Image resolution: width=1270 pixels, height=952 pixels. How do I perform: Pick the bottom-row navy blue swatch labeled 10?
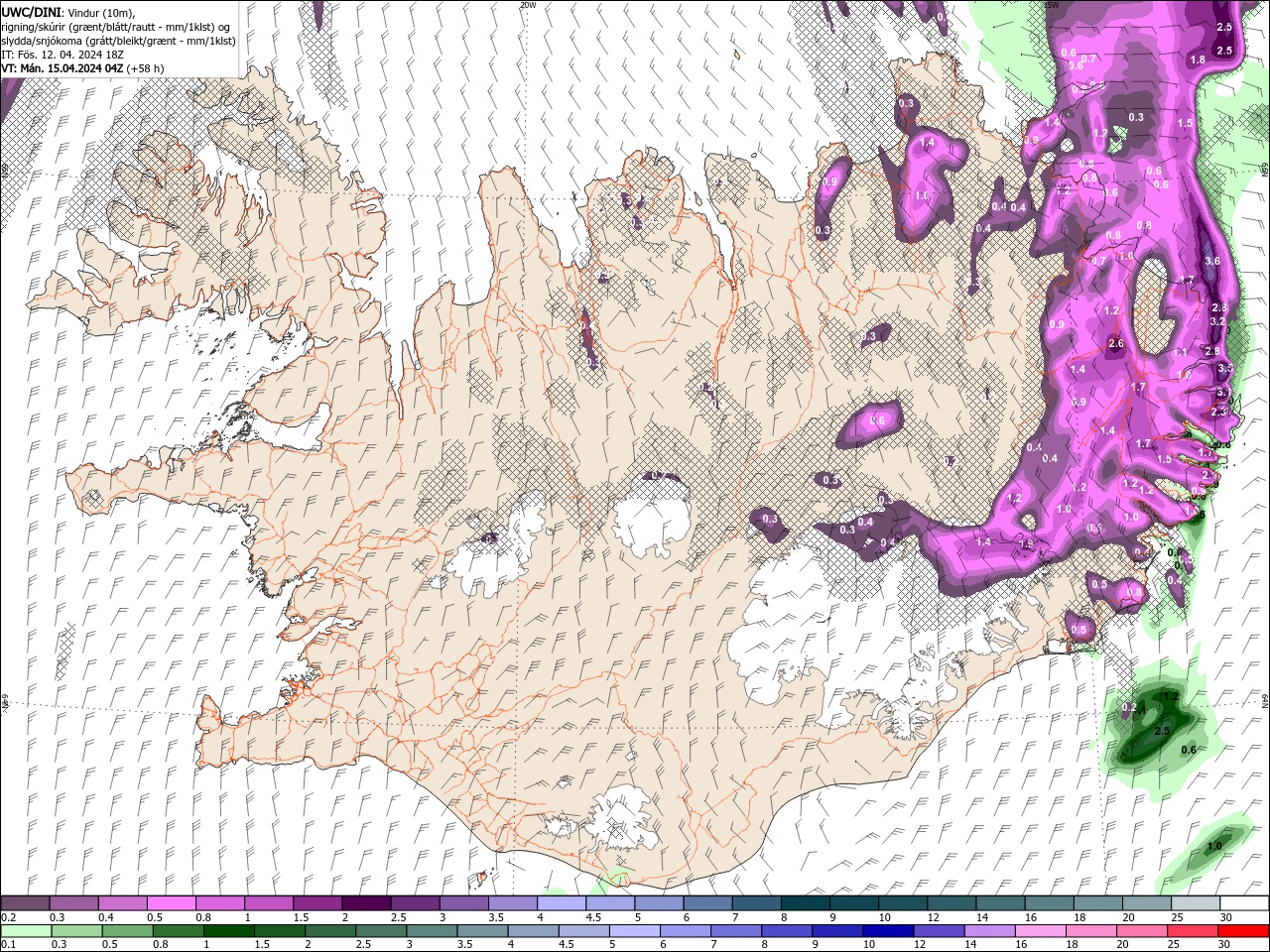click(888, 931)
